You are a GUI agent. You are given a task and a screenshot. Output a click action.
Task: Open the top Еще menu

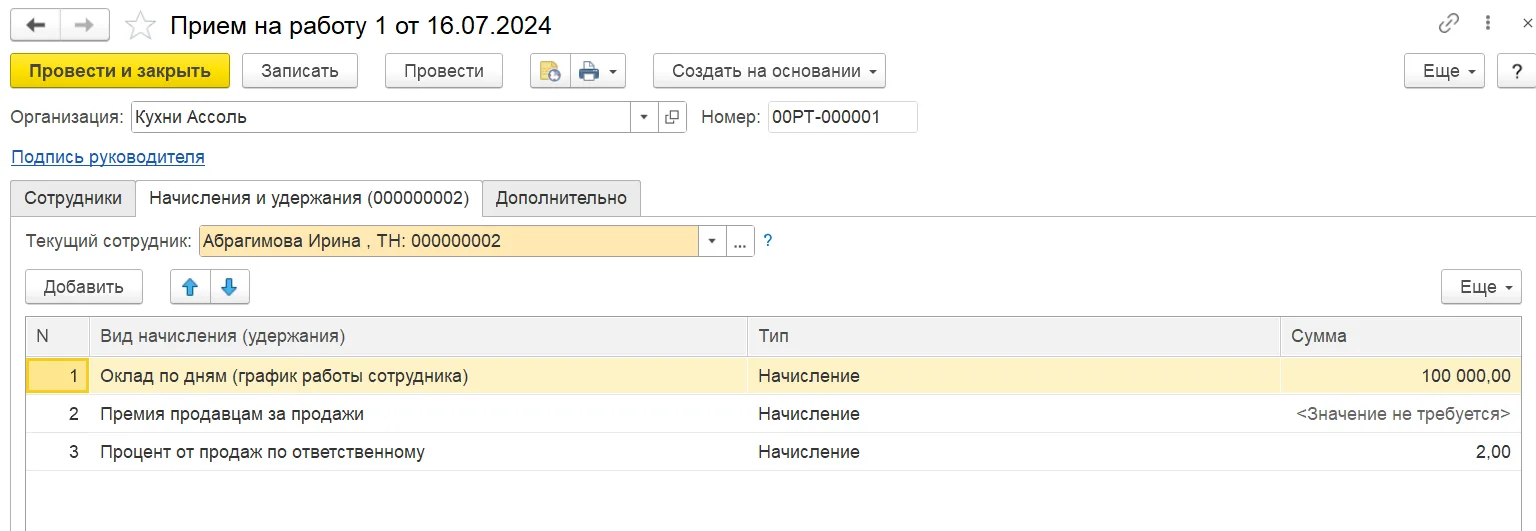pyautogui.click(x=1445, y=71)
